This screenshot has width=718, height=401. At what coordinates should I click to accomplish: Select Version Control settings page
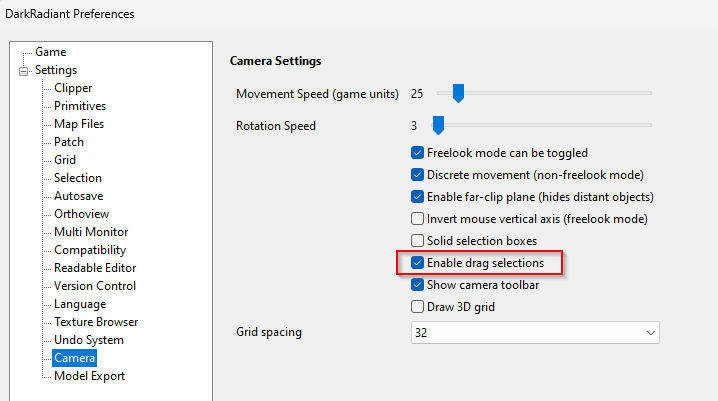[95, 286]
